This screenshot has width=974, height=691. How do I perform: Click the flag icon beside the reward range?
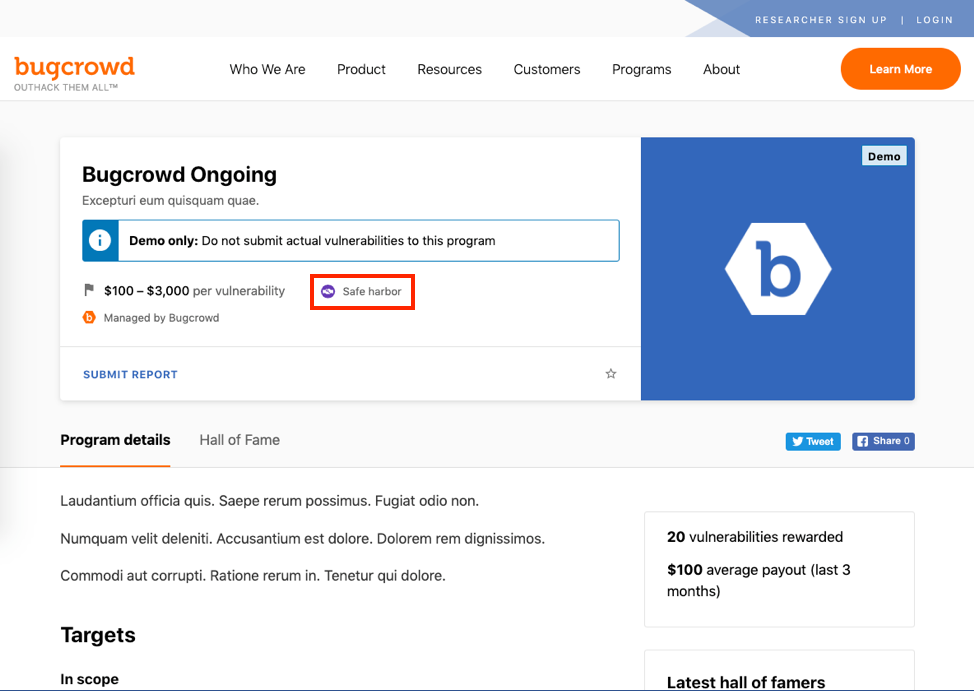tap(89, 290)
